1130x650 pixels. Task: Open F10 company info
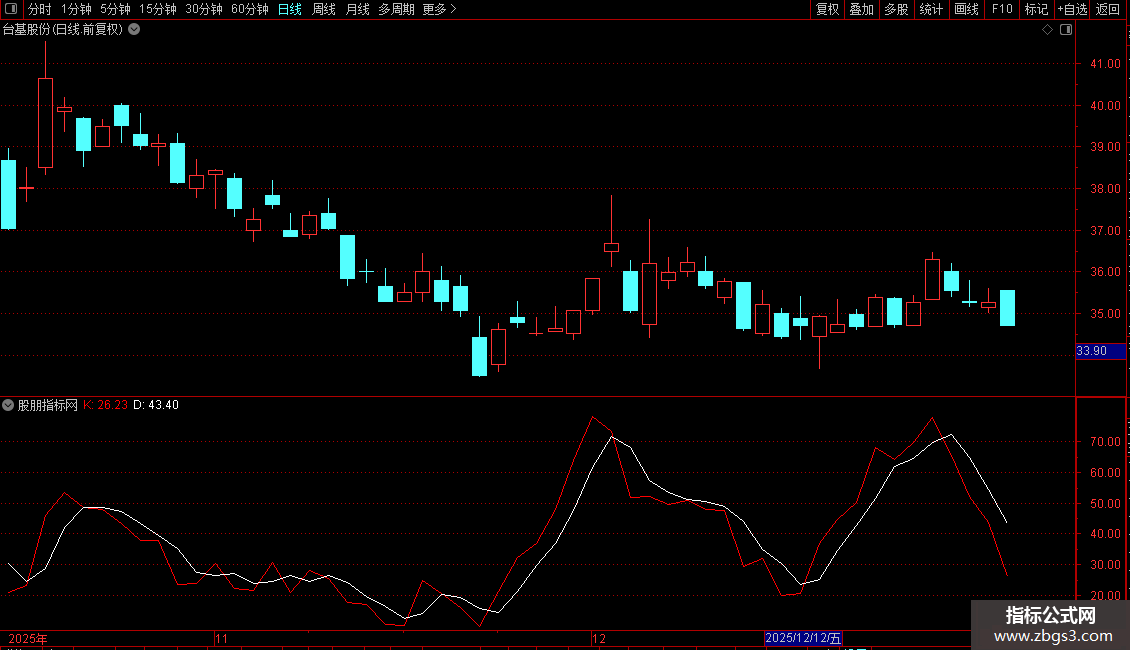coord(1002,9)
